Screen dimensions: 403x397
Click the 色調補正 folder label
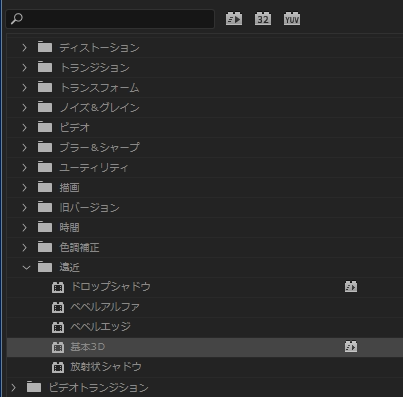pos(79,247)
